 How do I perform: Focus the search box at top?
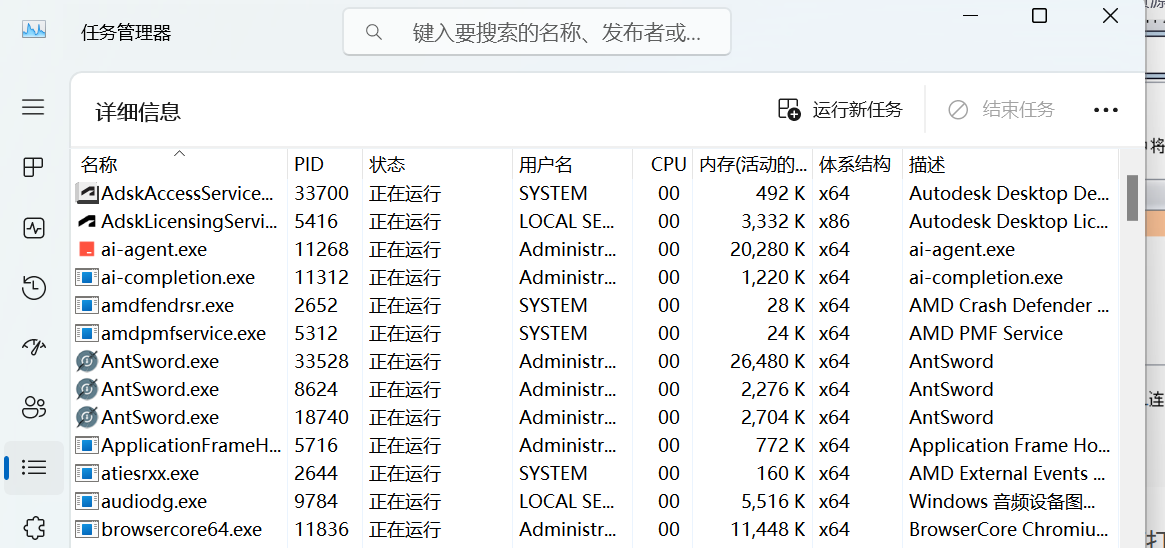(536, 32)
